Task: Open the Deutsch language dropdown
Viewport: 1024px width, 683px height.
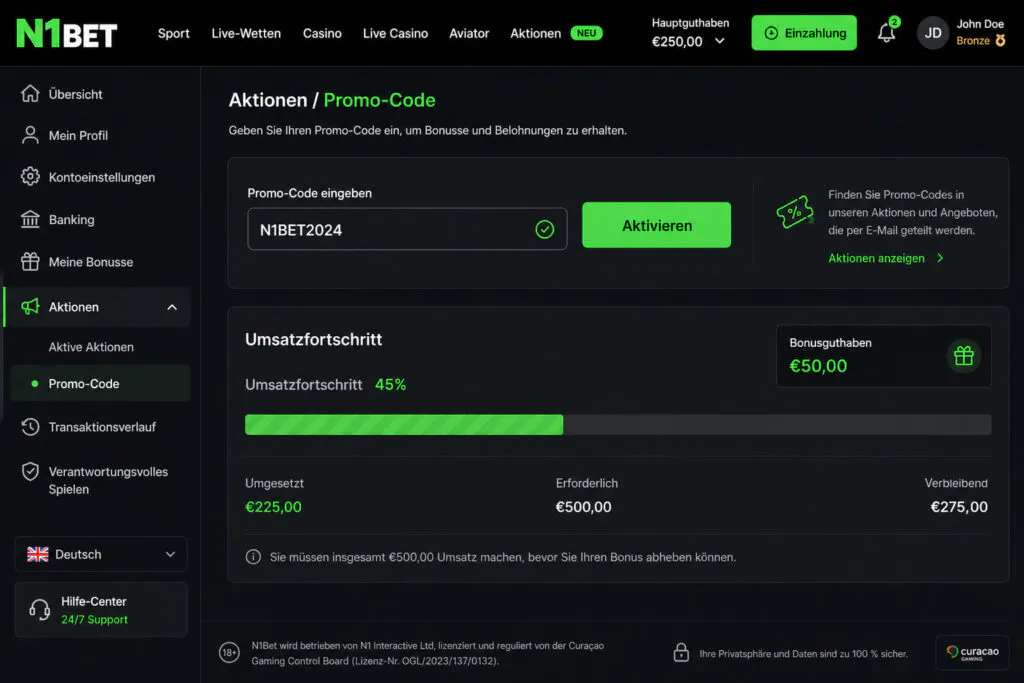Action: tap(101, 554)
